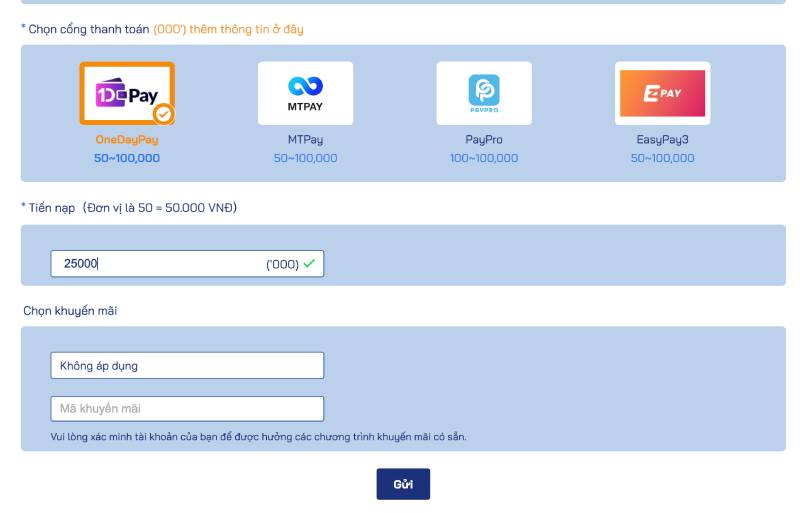800x513 pixels.
Task: Select the OneDayPay payment gateway logo
Action: [x=127, y=93]
